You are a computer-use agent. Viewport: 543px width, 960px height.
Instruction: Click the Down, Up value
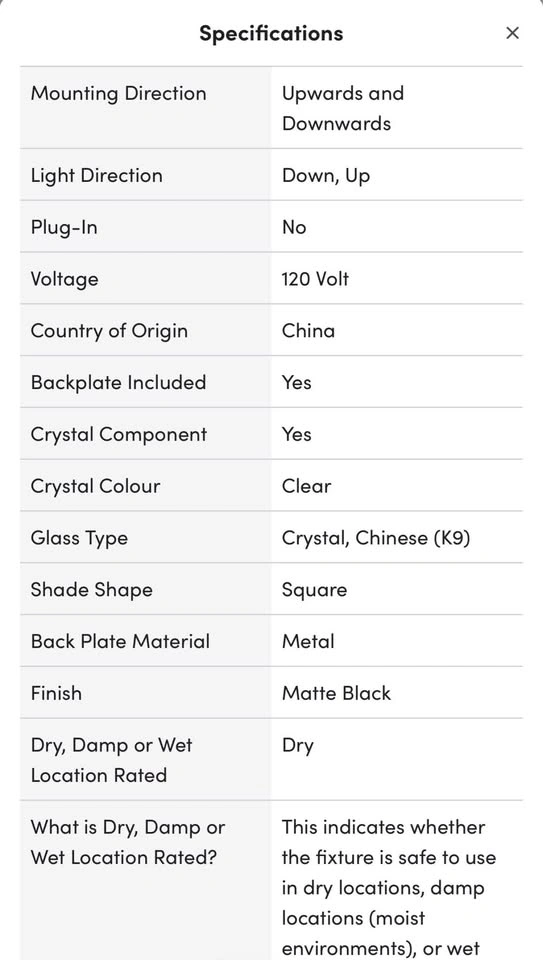[x=326, y=176]
